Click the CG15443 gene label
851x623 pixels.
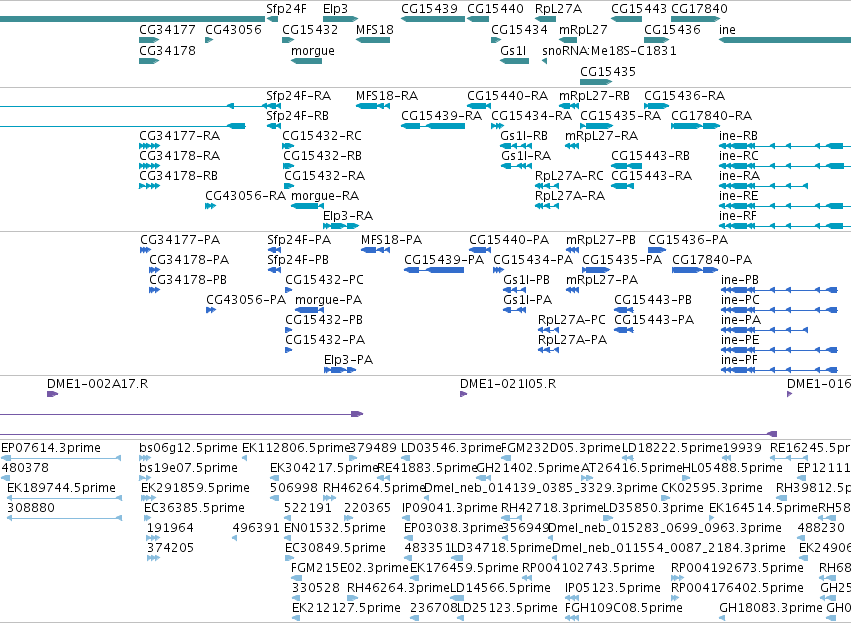[x=639, y=9]
